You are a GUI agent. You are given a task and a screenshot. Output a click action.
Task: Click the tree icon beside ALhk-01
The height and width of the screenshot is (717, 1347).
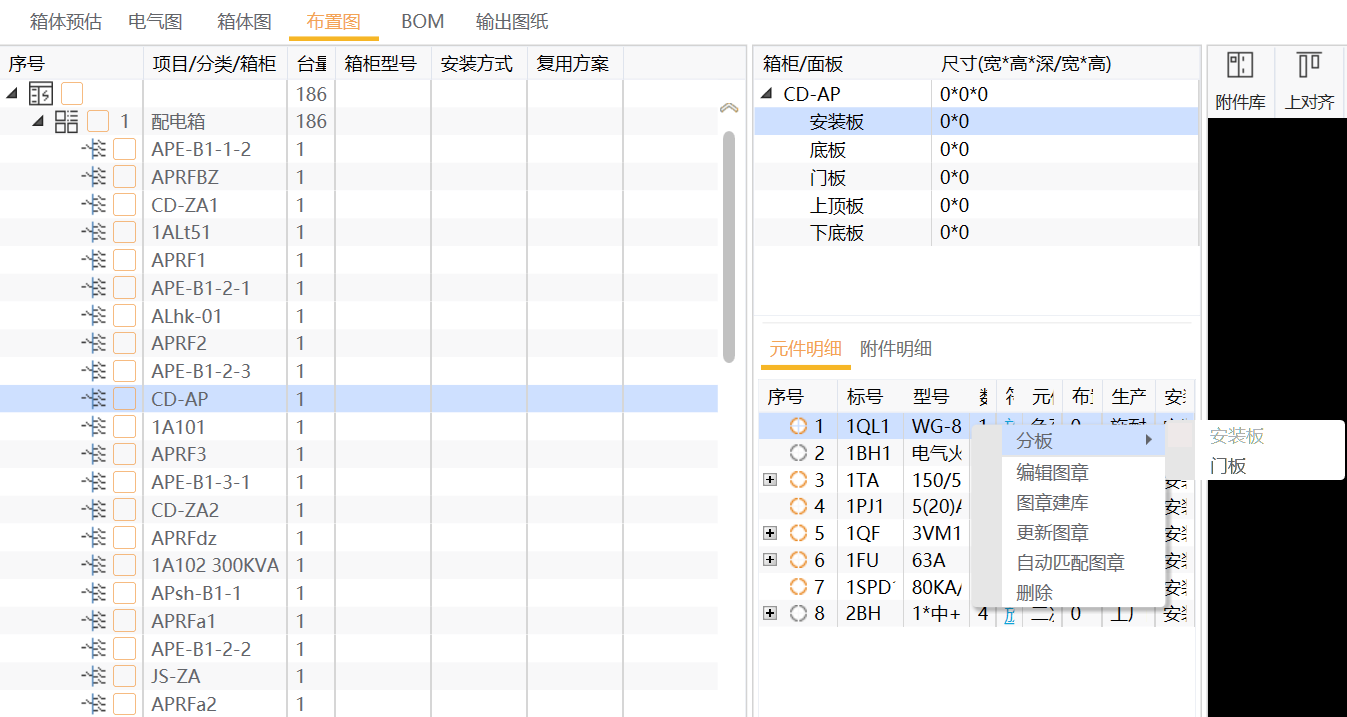click(94, 316)
